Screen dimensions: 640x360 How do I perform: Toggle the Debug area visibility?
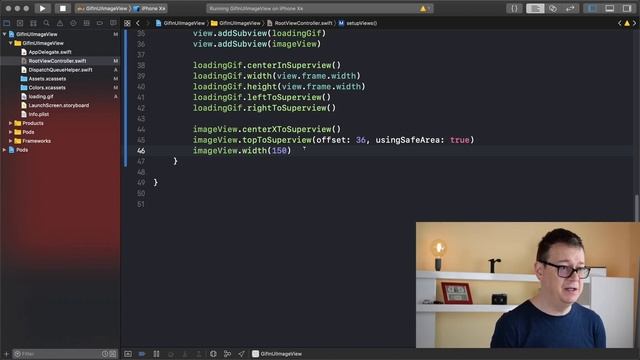(x=609, y=8)
